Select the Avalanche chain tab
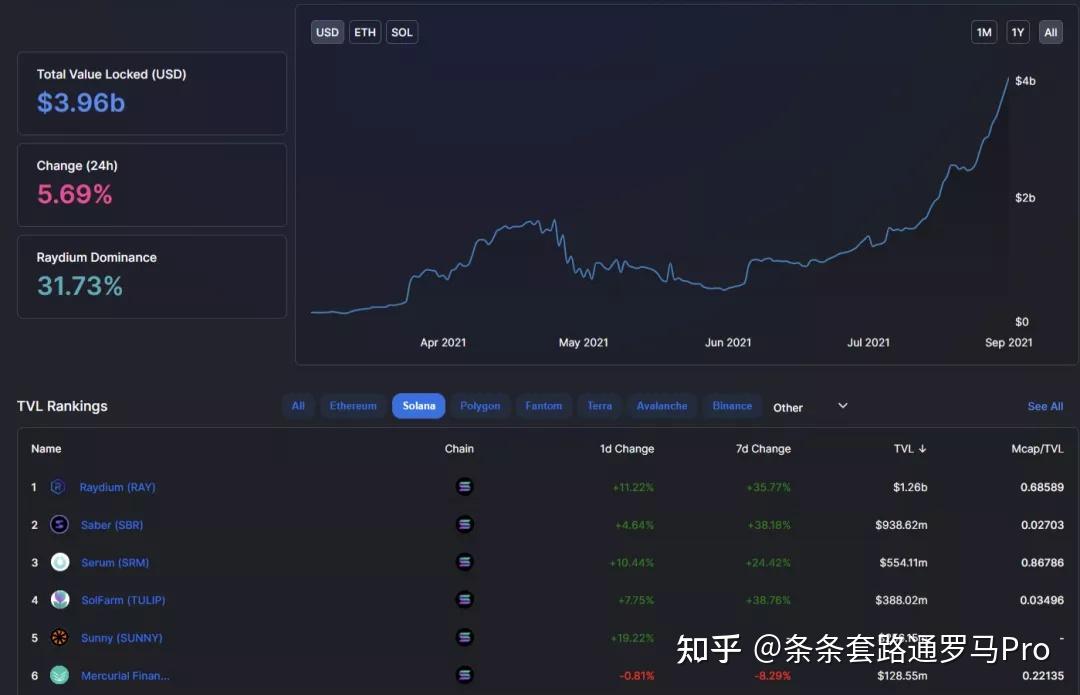The height and width of the screenshot is (695, 1080). point(662,406)
